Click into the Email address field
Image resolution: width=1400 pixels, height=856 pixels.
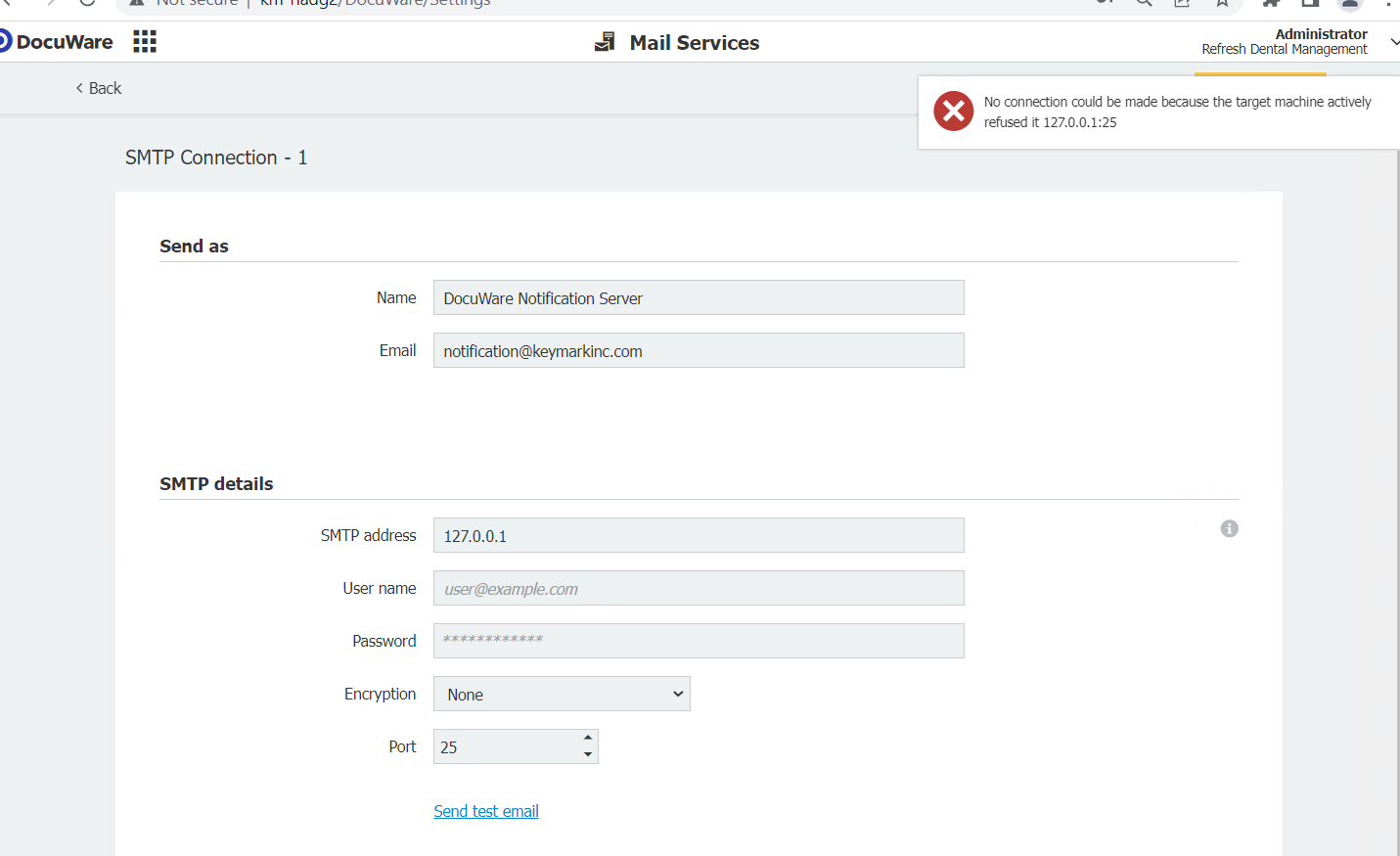pyautogui.click(x=698, y=351)
